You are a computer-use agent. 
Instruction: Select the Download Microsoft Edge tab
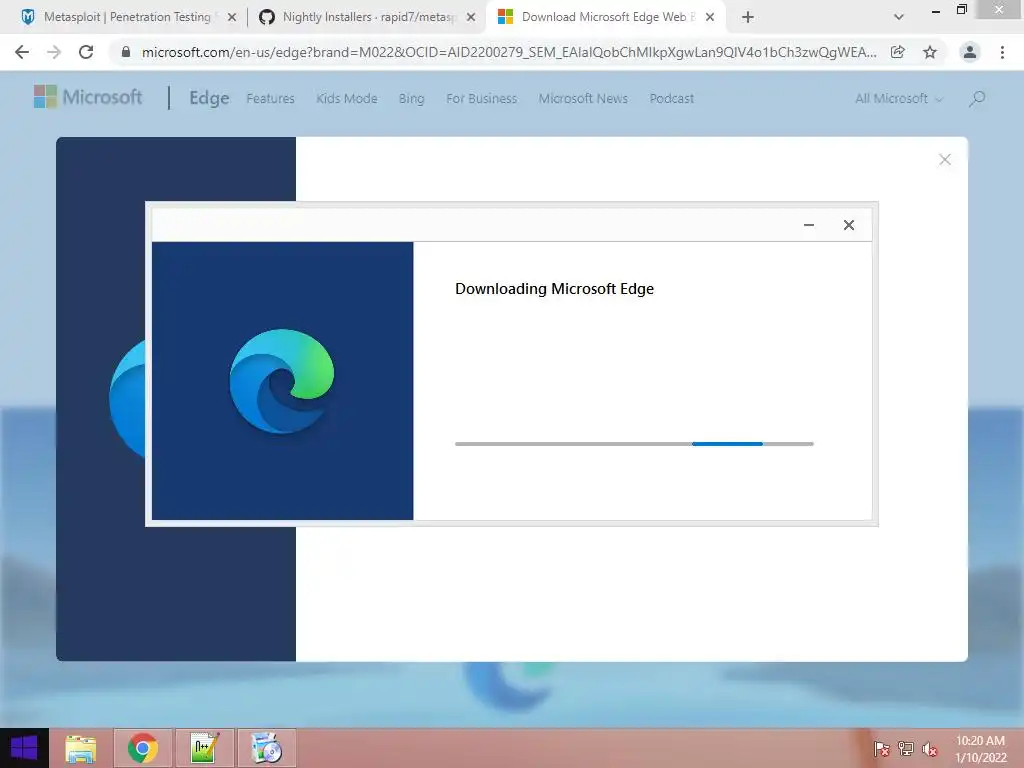[x=605, y=17]
